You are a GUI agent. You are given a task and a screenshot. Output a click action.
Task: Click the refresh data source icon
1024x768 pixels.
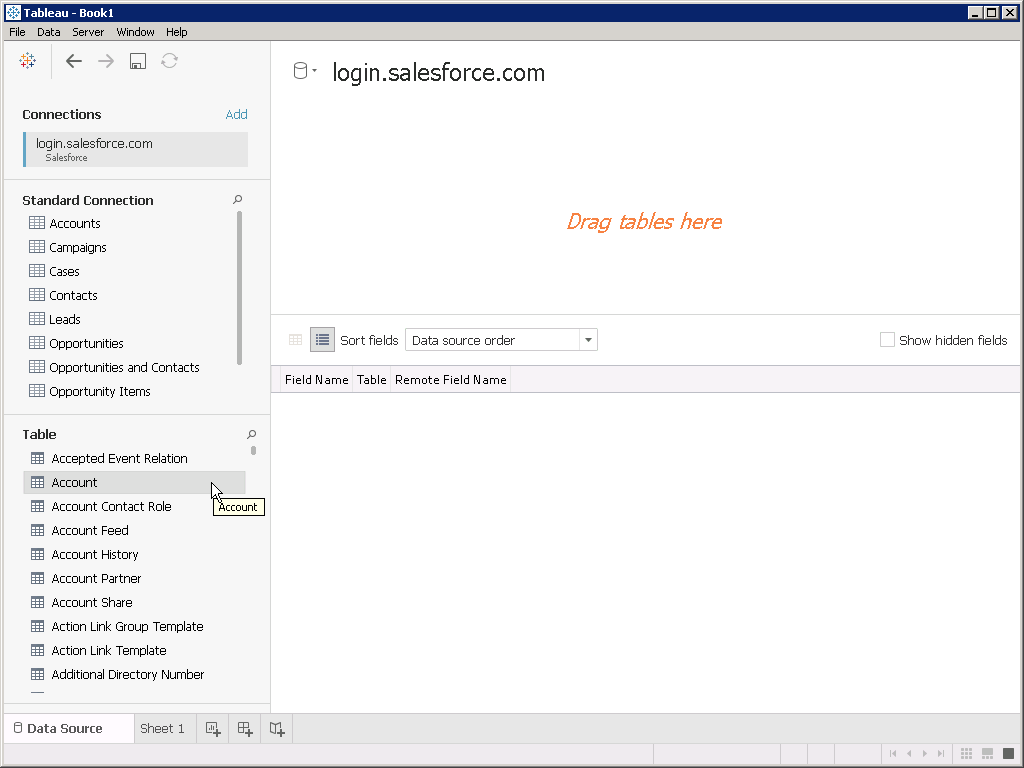[x=170, y=61]
